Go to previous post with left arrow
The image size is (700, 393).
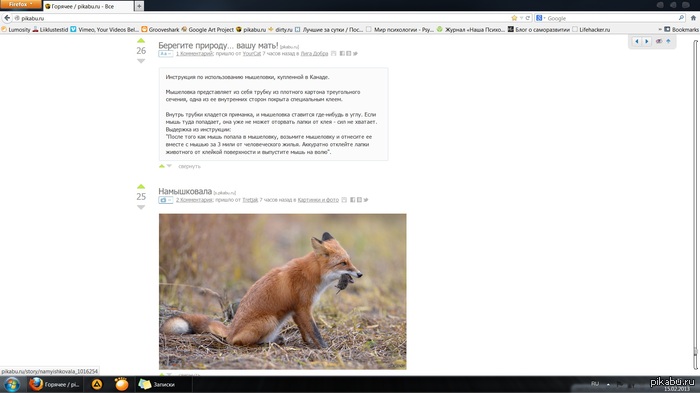[637, 41]
